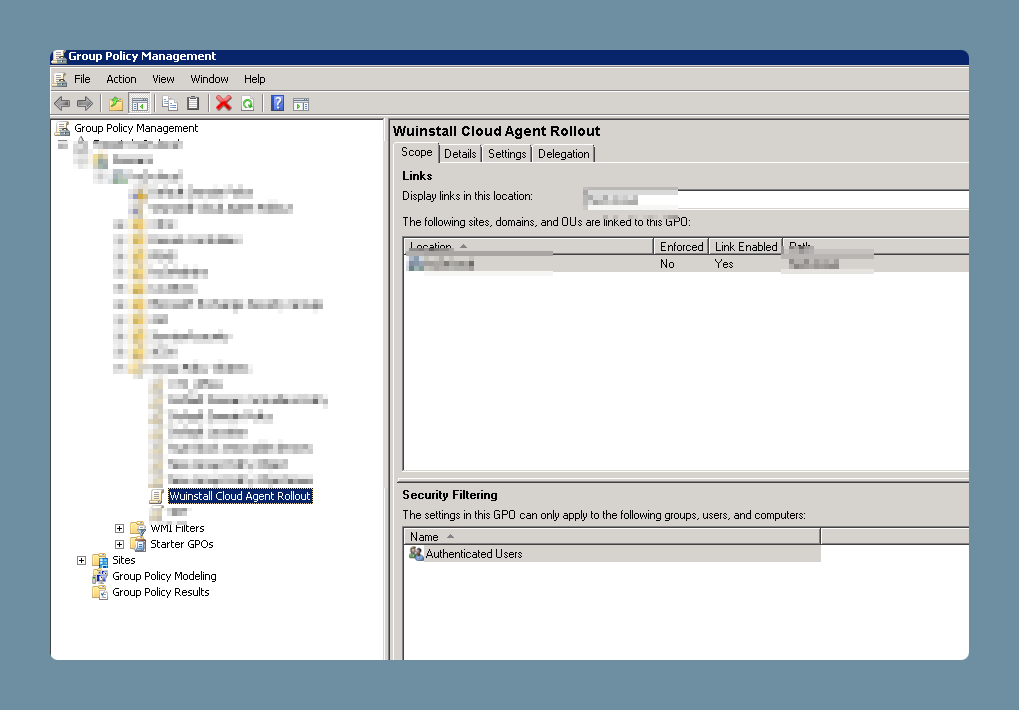Select the Group Policy Results tree item
The height and width of the screenshot is (710, 1019).
point(161,592)
